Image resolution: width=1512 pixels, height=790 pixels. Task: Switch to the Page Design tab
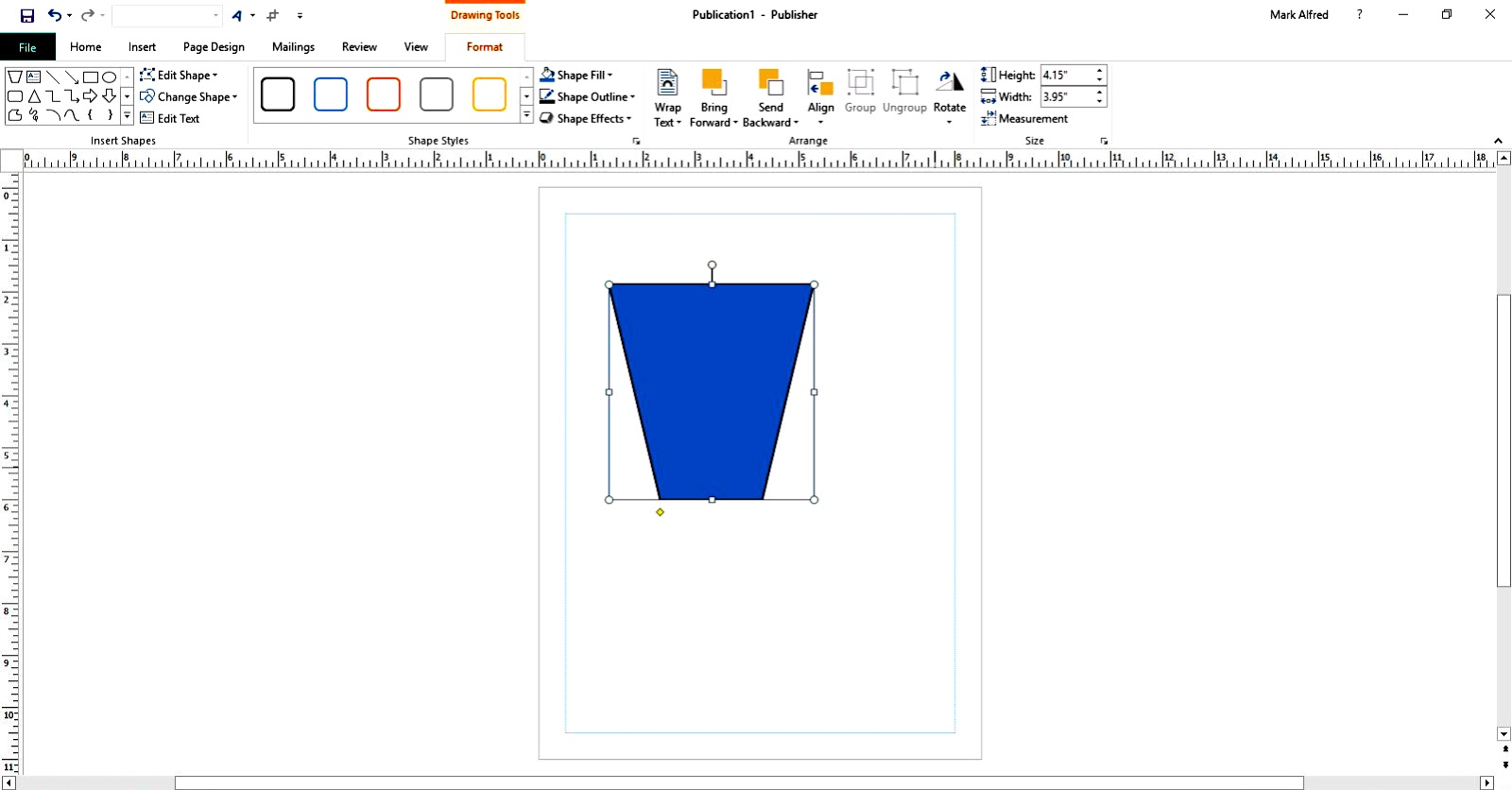click(214, 47)
